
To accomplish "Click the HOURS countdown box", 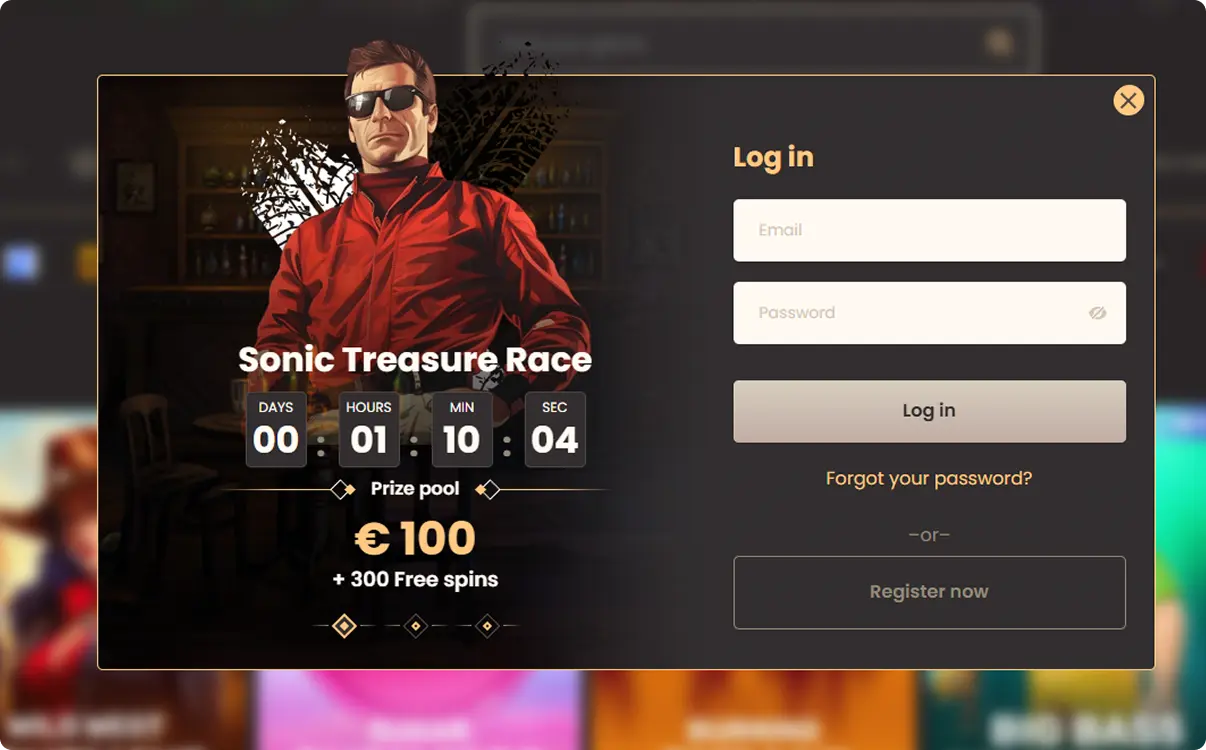I will point(369,430).
